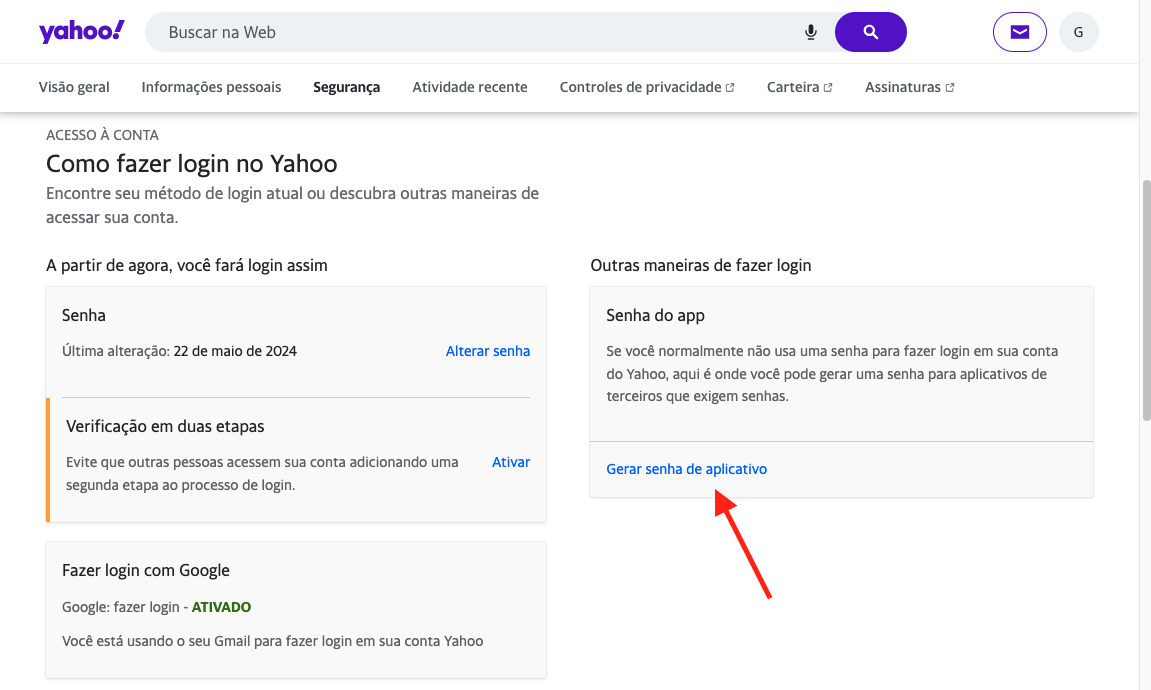Click Gerar senha de aplicativo link
The image size is (1151, 690).
pyautogui.click(x=686, y=469)
